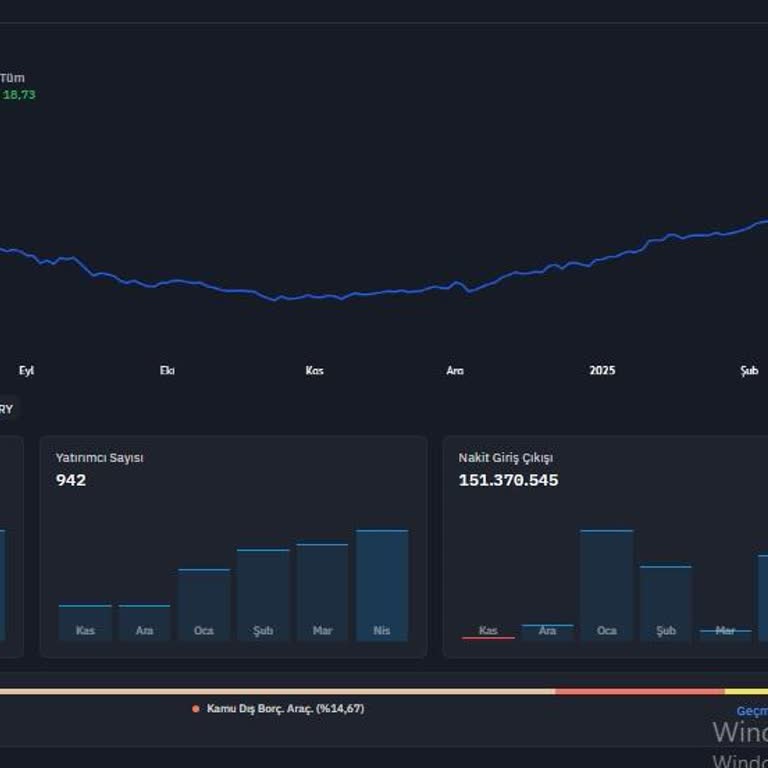Click the Nakit Giriş Çıkışı value 151.370.545

(x=508, y=480)
